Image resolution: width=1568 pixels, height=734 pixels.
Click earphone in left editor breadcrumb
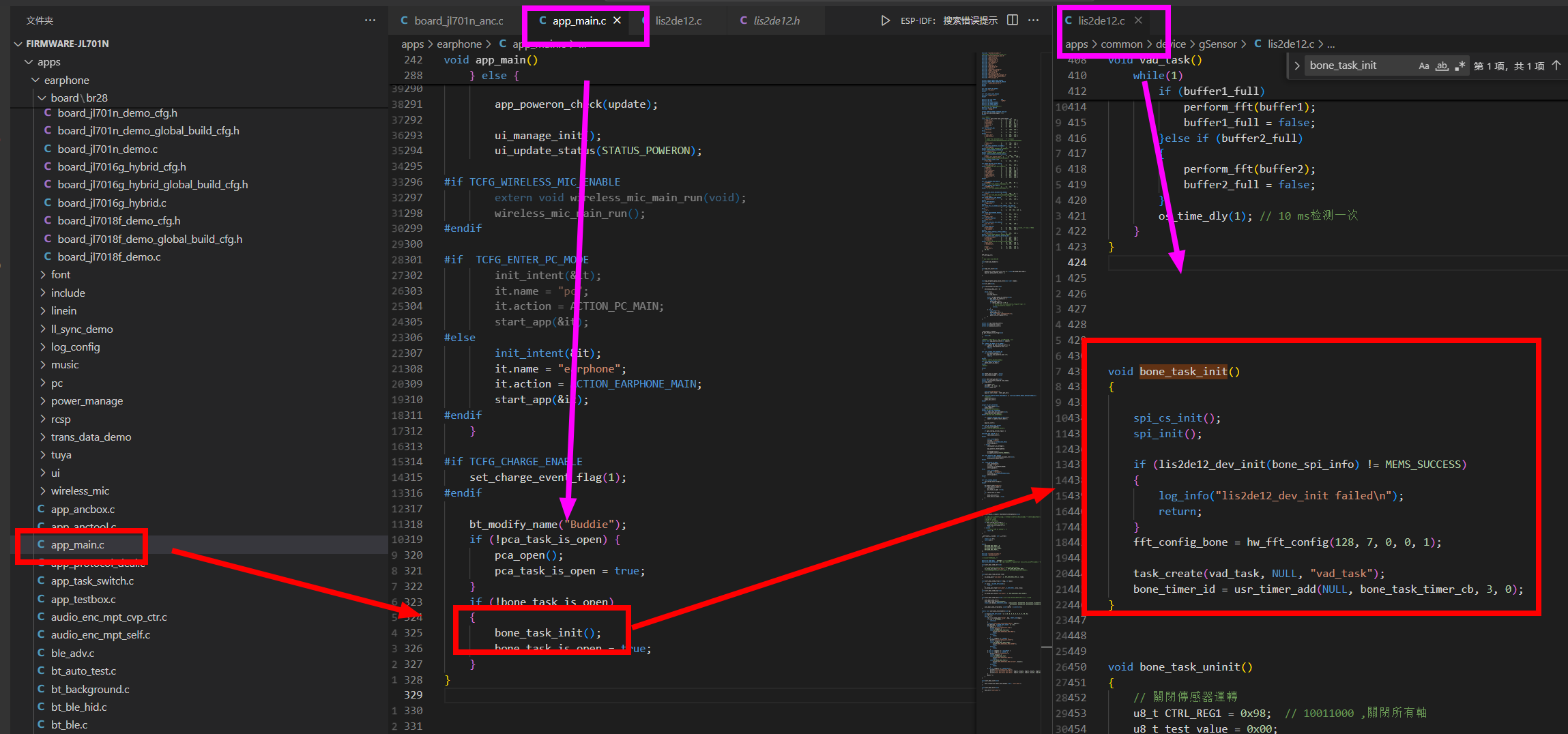[459, 44]
